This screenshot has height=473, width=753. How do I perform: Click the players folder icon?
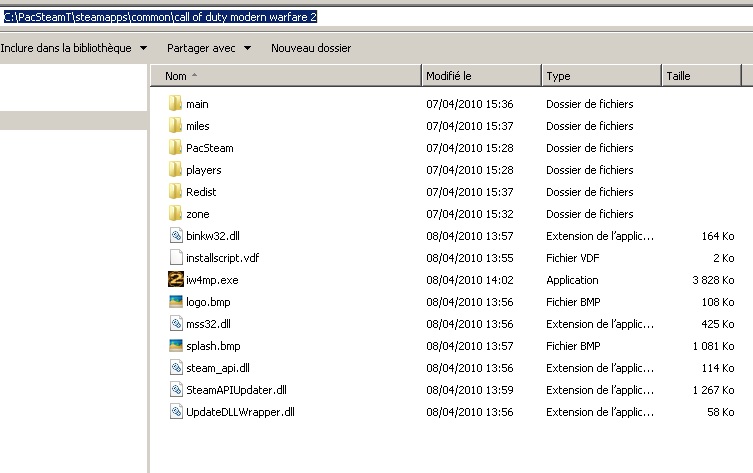[175, 170]
